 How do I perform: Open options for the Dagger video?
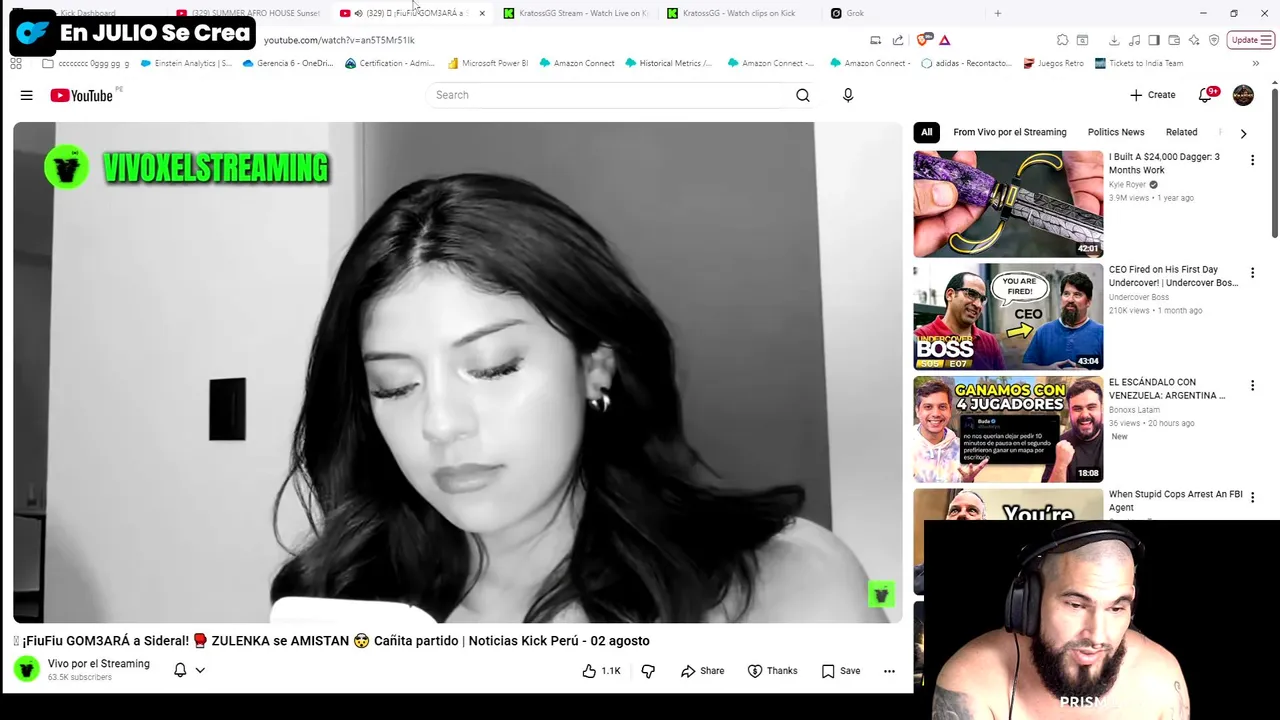point(1252,160)
